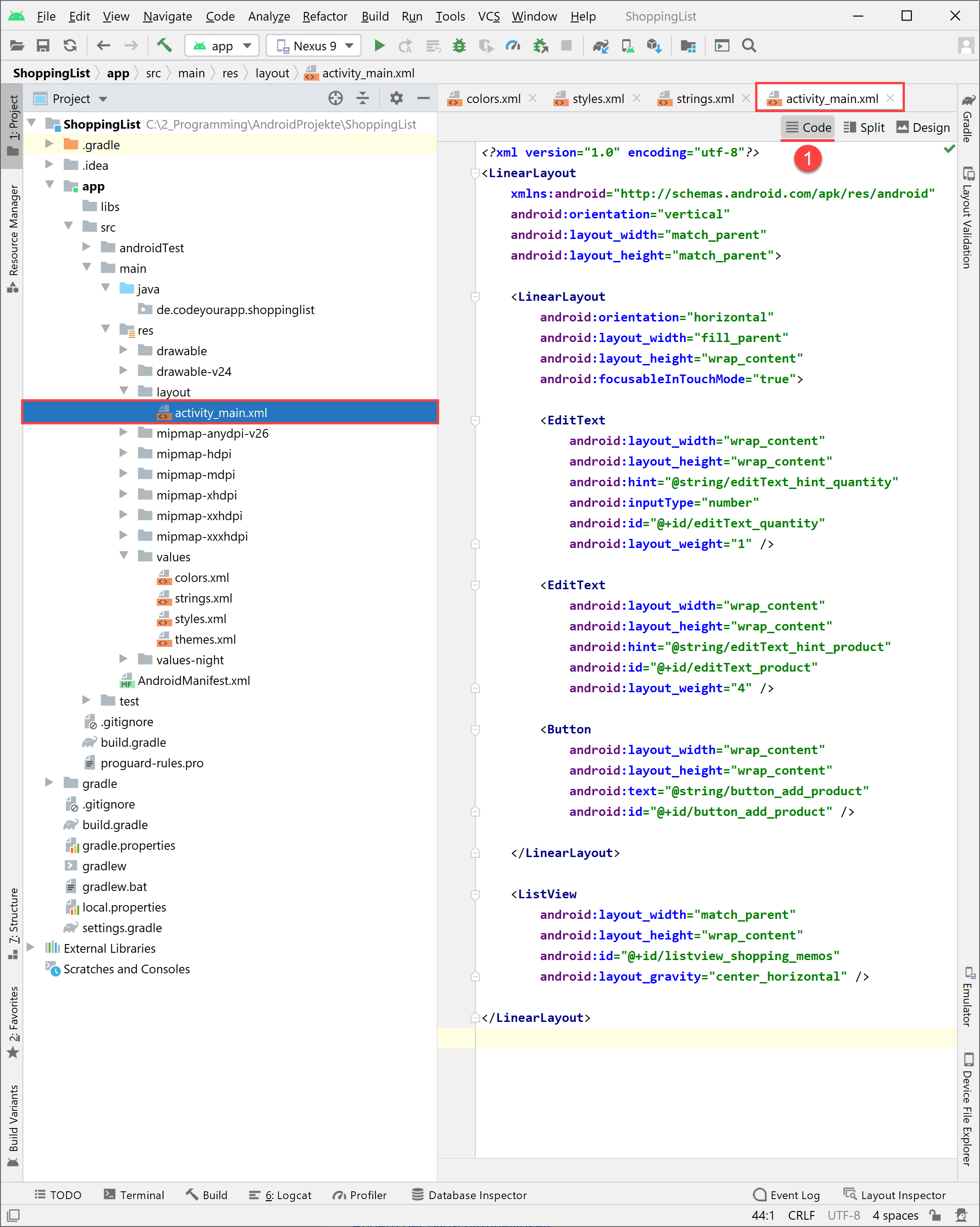Click the Open file toolbar icon
Viewport: 980px width, 1227px height.
[16, 45]
